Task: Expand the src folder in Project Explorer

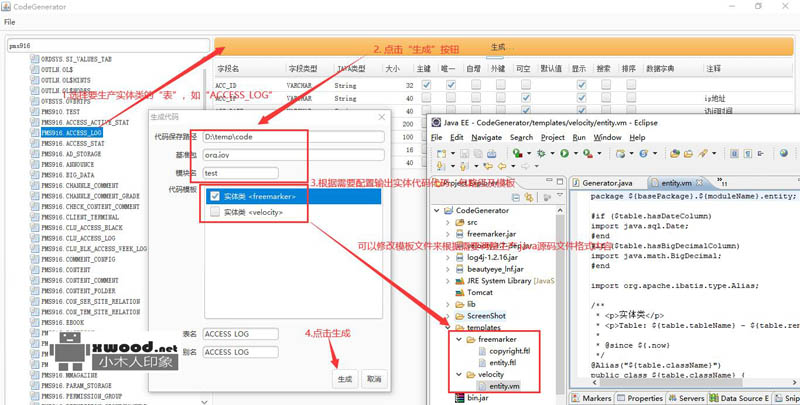Action: pyautogui.click(x=448, y=222)
